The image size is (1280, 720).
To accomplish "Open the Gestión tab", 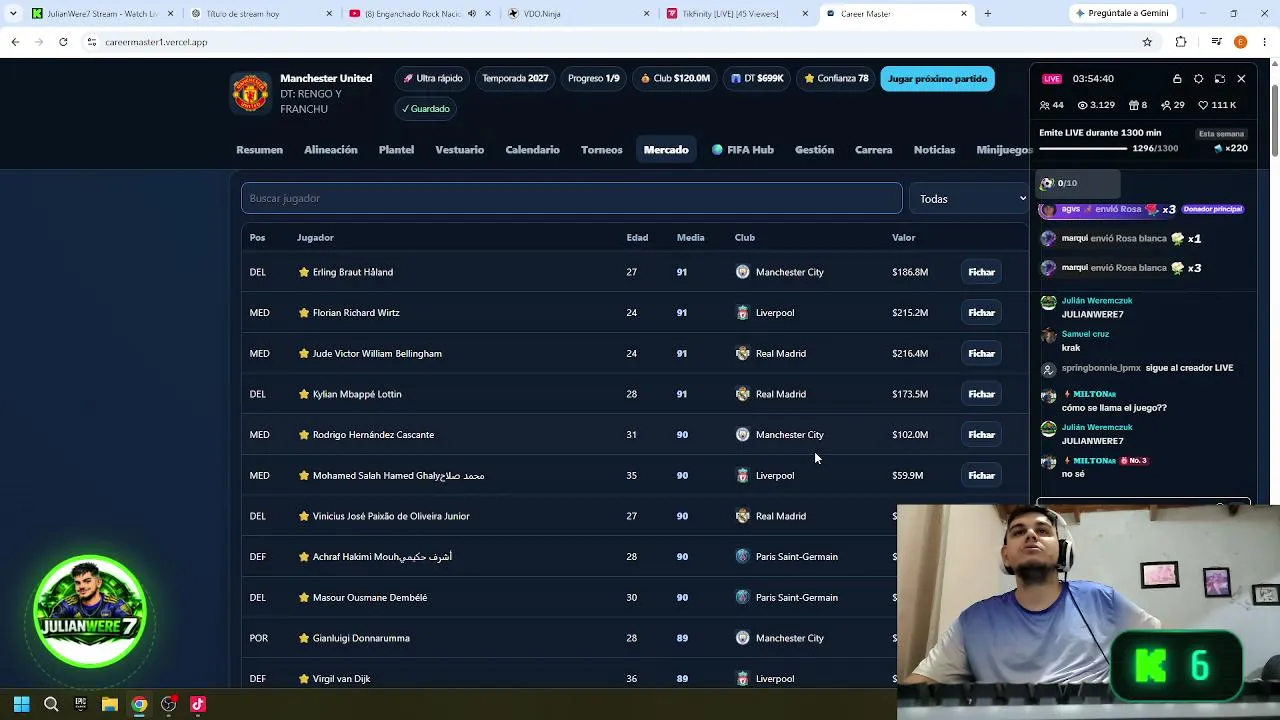I will pos(814,150).
